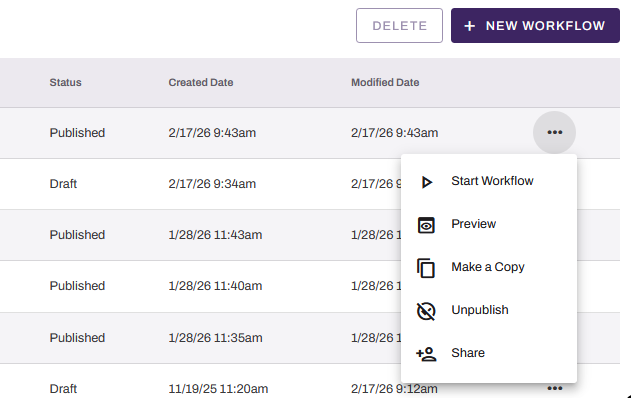
Task: Choose Share in the context menu
Action: pos(489,353)
